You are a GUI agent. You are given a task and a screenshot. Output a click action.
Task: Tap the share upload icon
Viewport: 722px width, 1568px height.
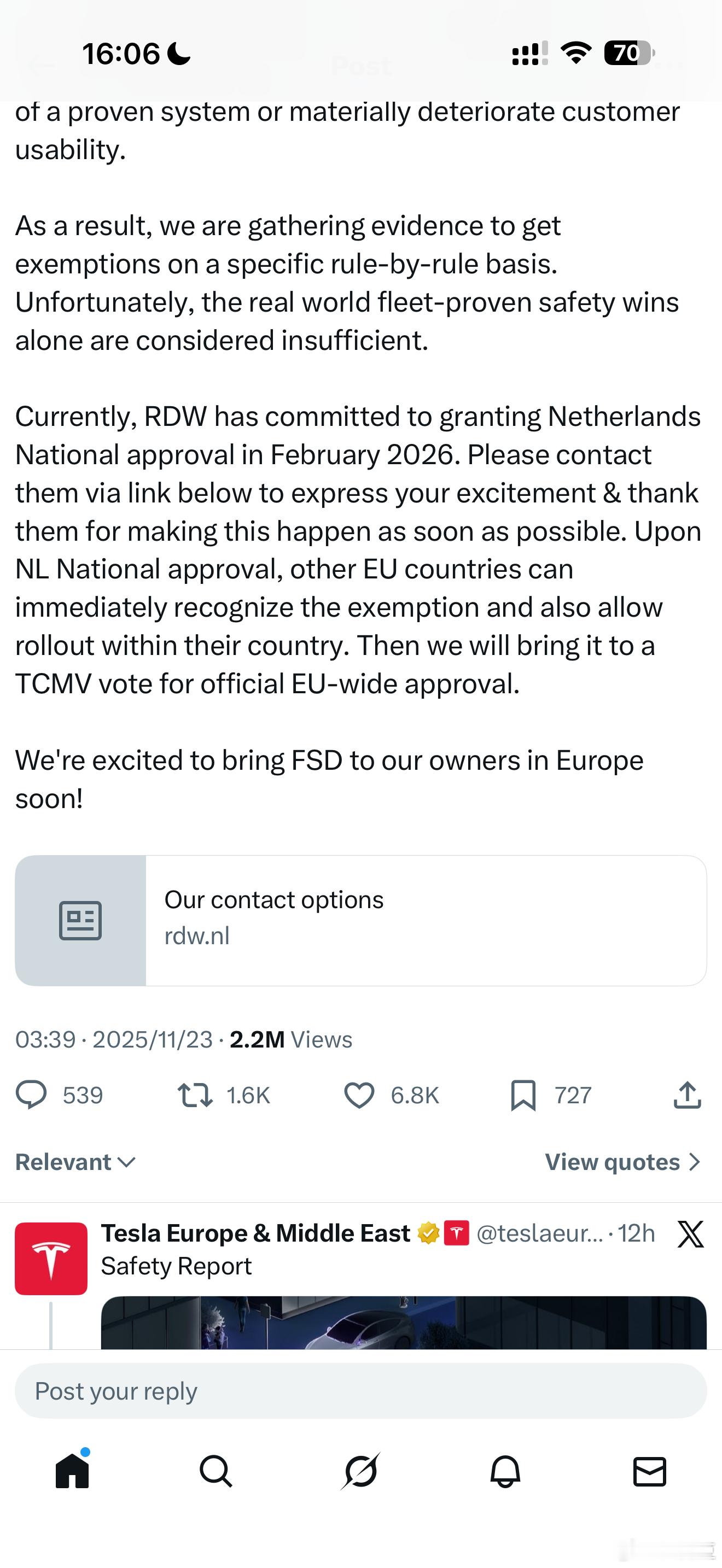click(x=688, y=1095)
